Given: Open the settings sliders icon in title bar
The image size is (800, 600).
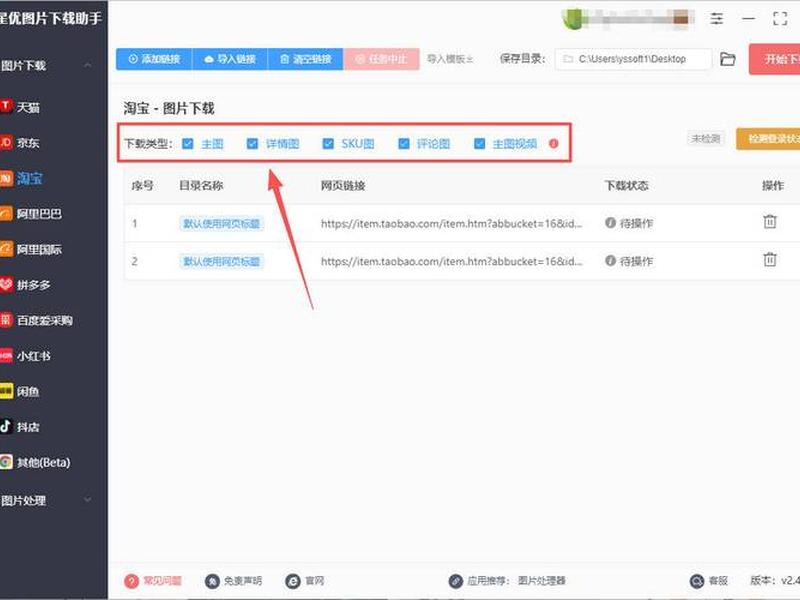Looking at the screenshot, I should pyautogui.click(x=717, y=19).
